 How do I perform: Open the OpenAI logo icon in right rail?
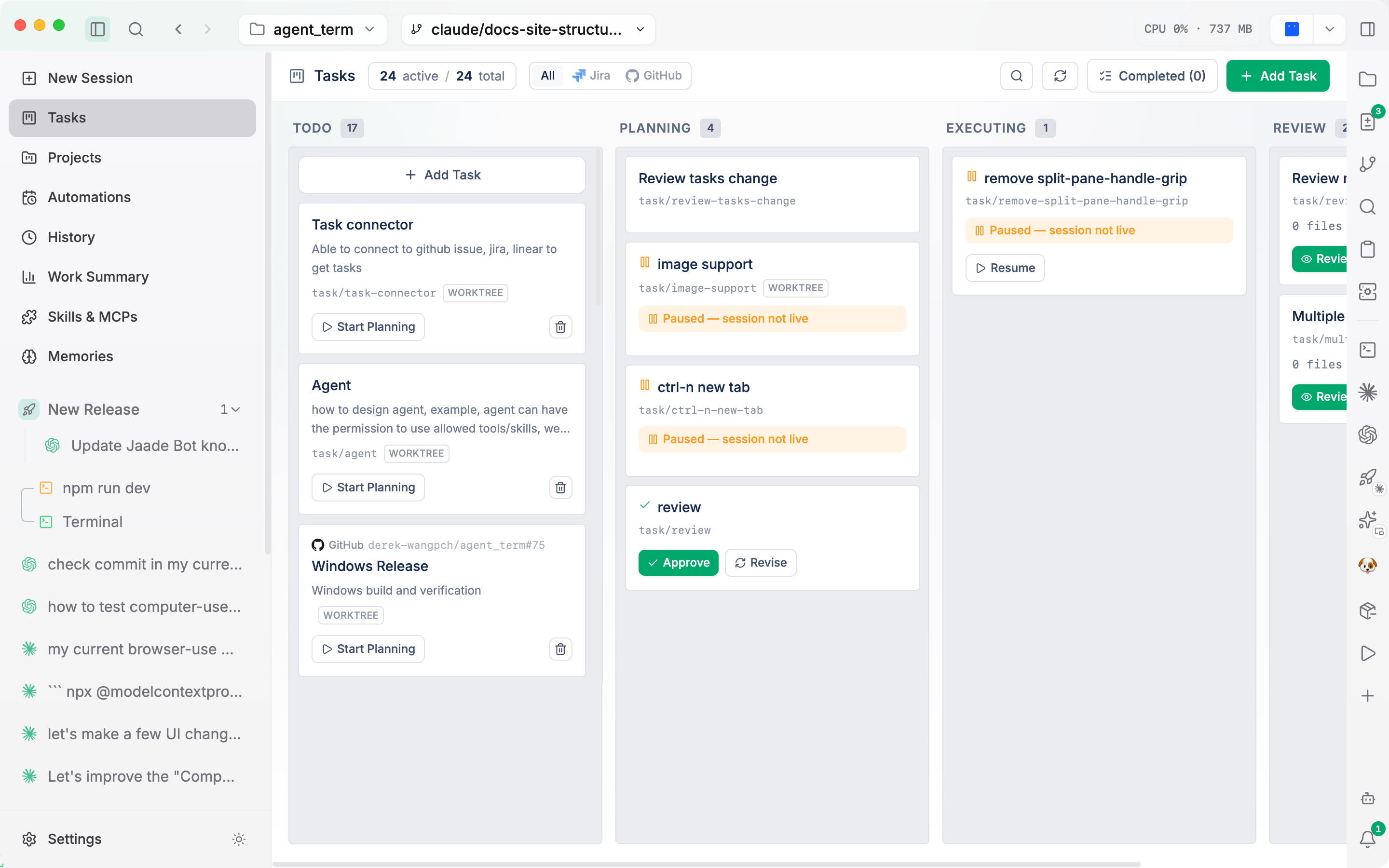[1368, 435]
